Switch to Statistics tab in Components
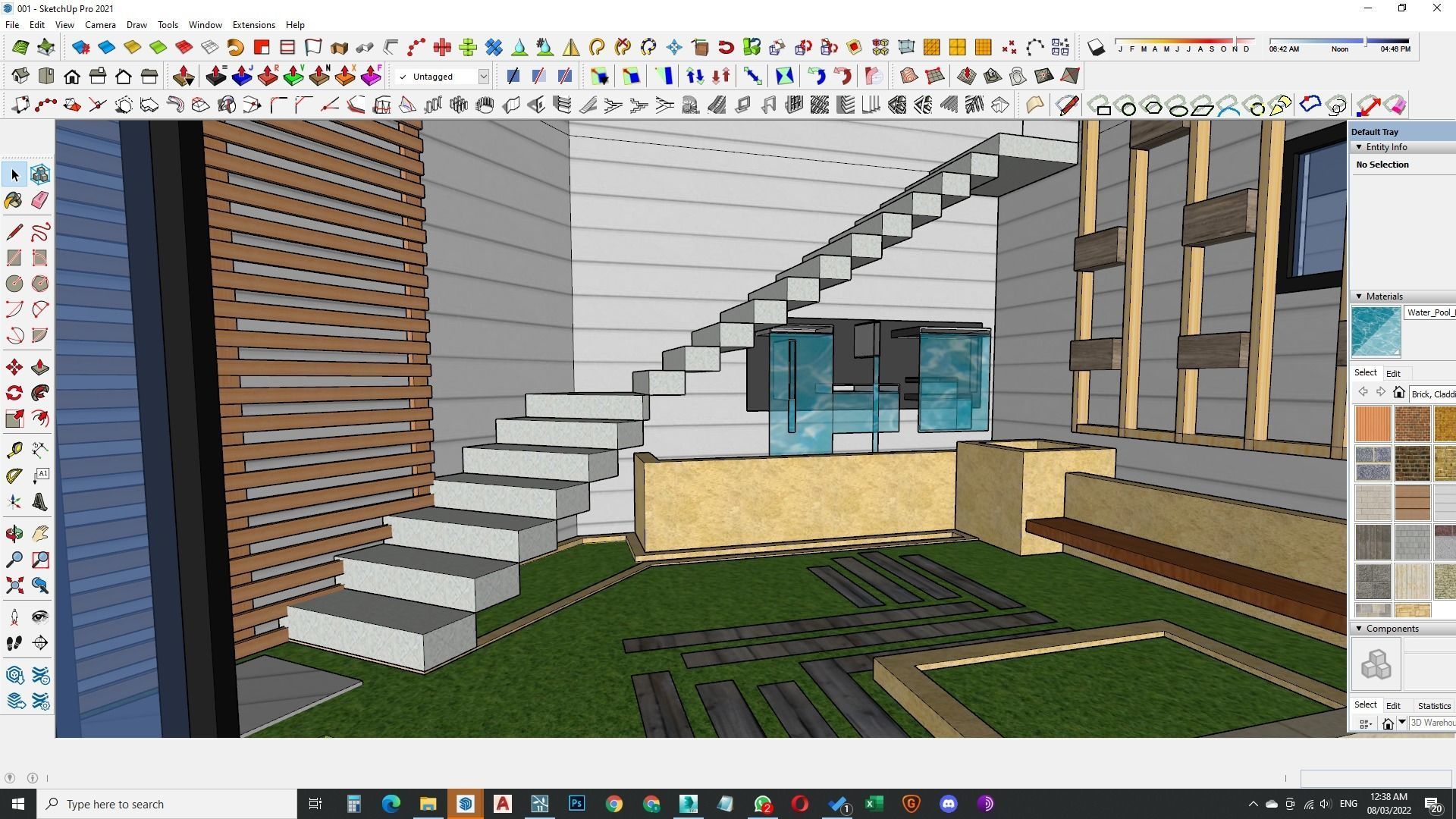Viewport: 1456px width, 819px height. [1433, 705]
